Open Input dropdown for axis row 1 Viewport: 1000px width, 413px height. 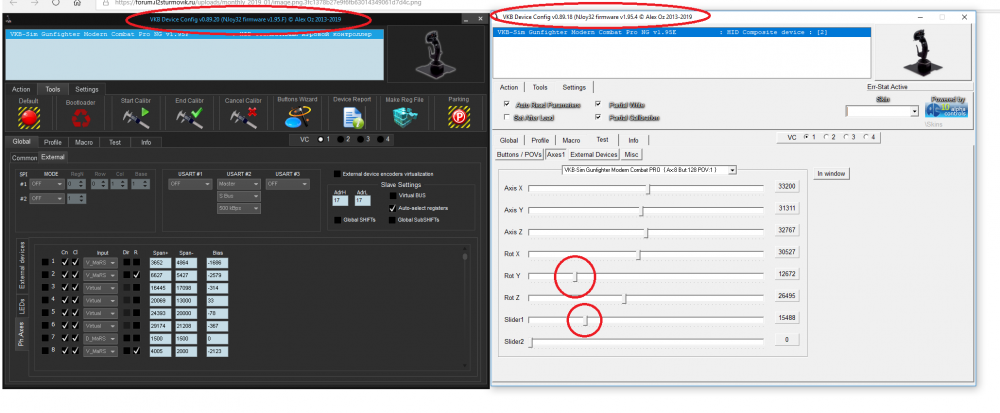100,263
